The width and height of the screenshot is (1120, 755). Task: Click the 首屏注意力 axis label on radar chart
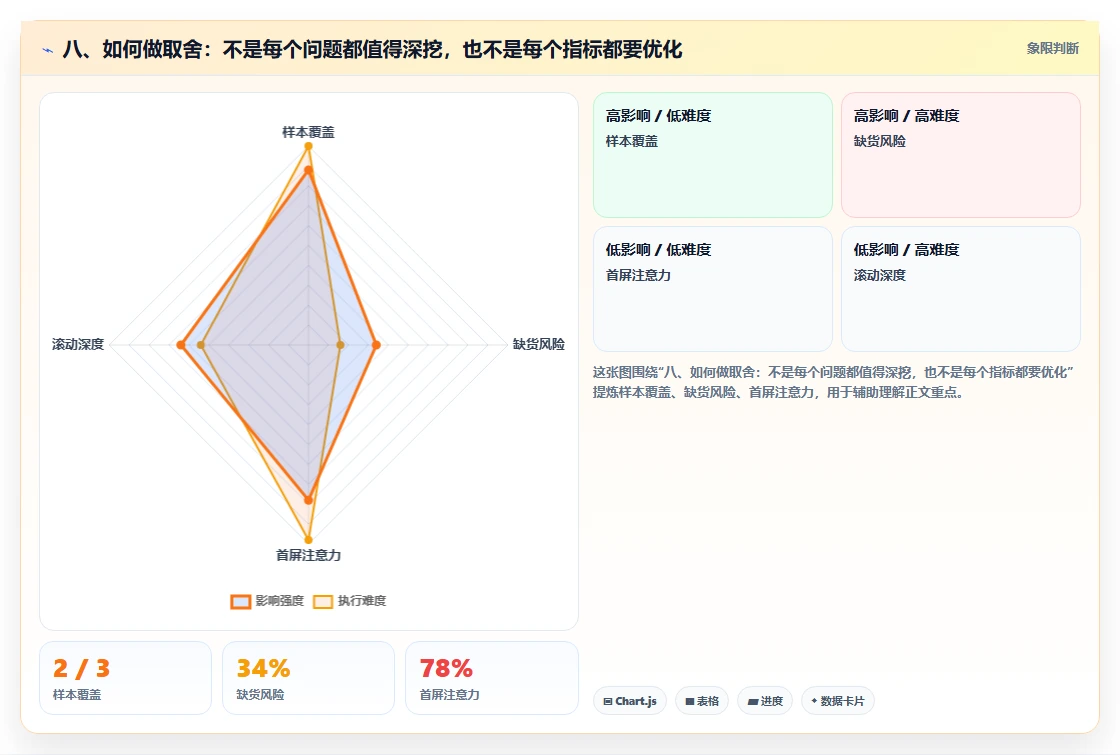(309, 555)
